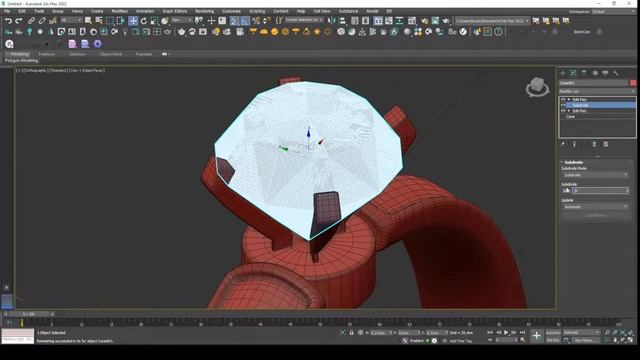Click the Polygon Modeling ribbon panel label
This screenshot has height=360, width=640.
click(x=21, y=60)
